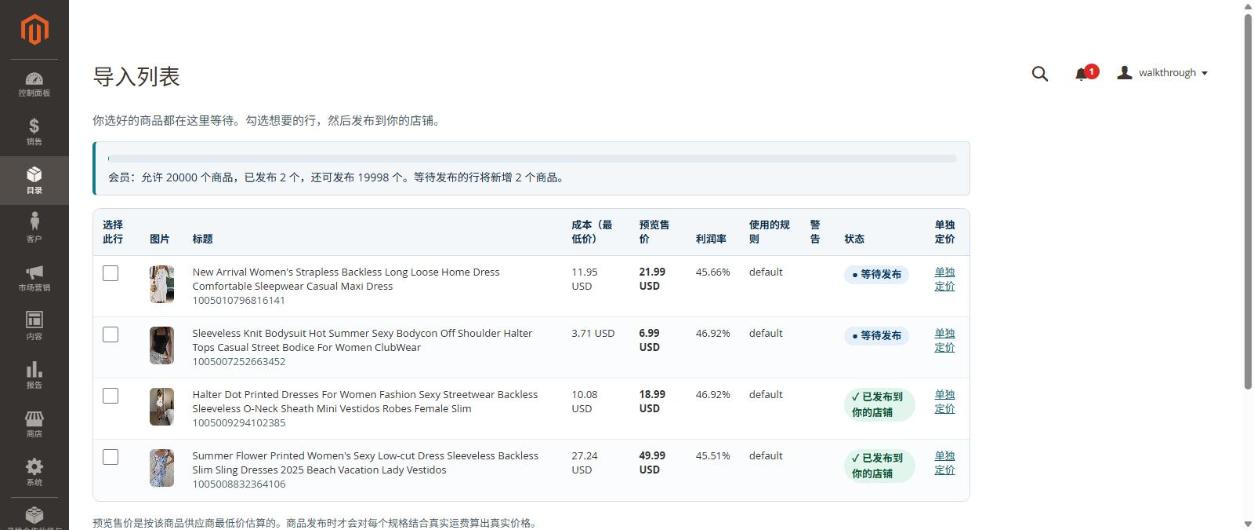The height and width of the screenshot is (530, 1254).
Task: Click 已发布到你的店铺 badge in Summer Flower row
Action: pos(880,466)
